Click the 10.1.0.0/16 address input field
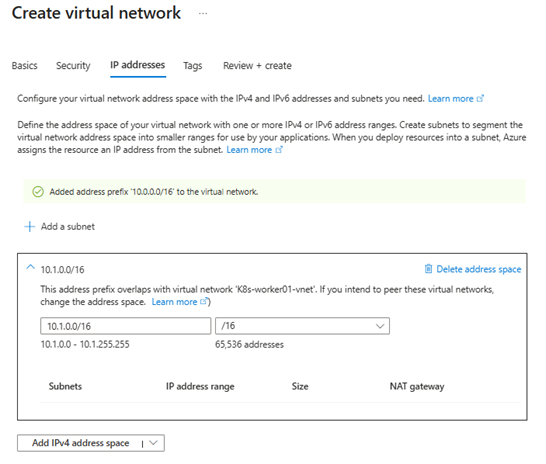546x464 pixels. coord(126,326)
